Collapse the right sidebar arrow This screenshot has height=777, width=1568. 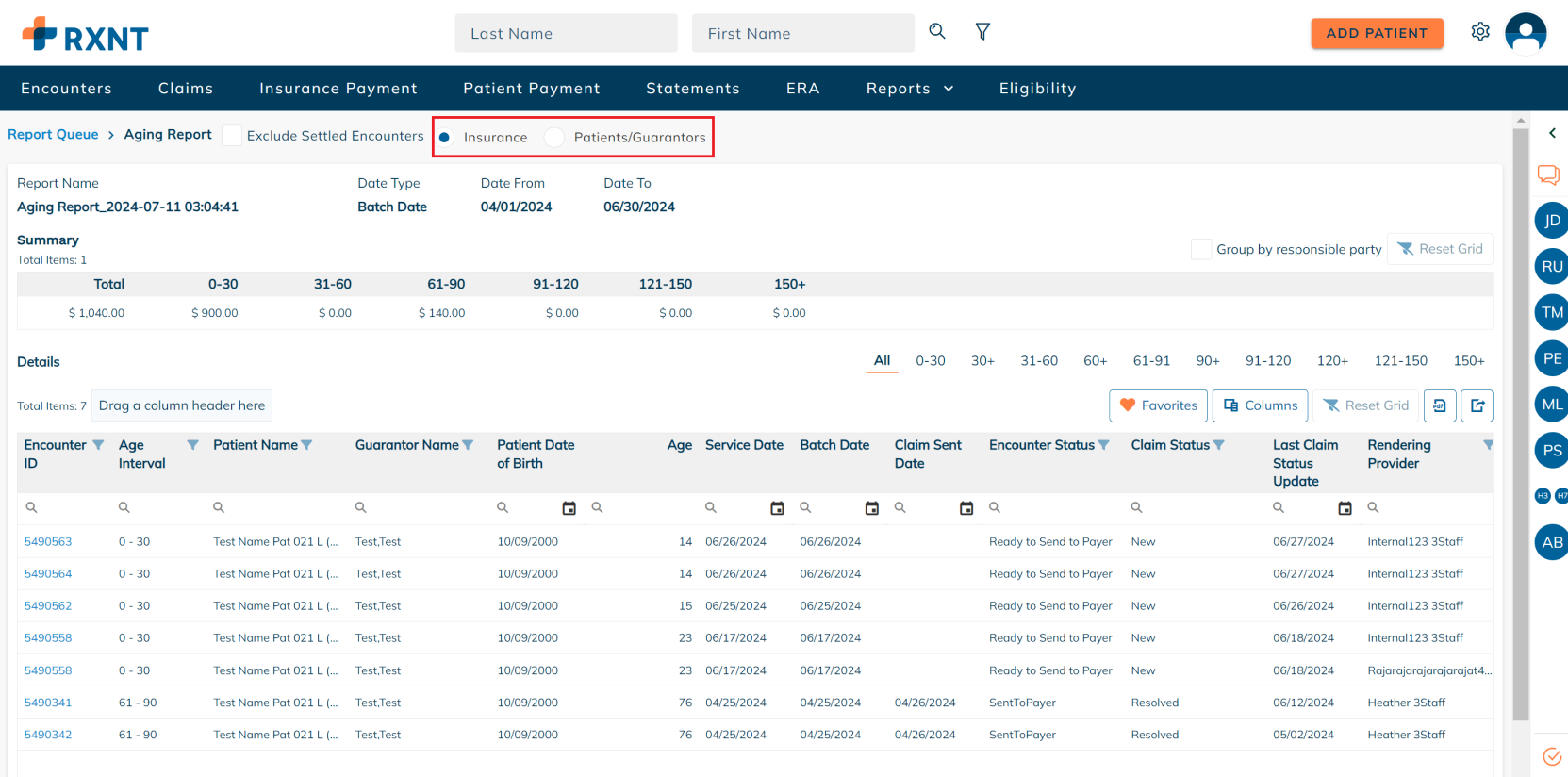[1552, 133]
